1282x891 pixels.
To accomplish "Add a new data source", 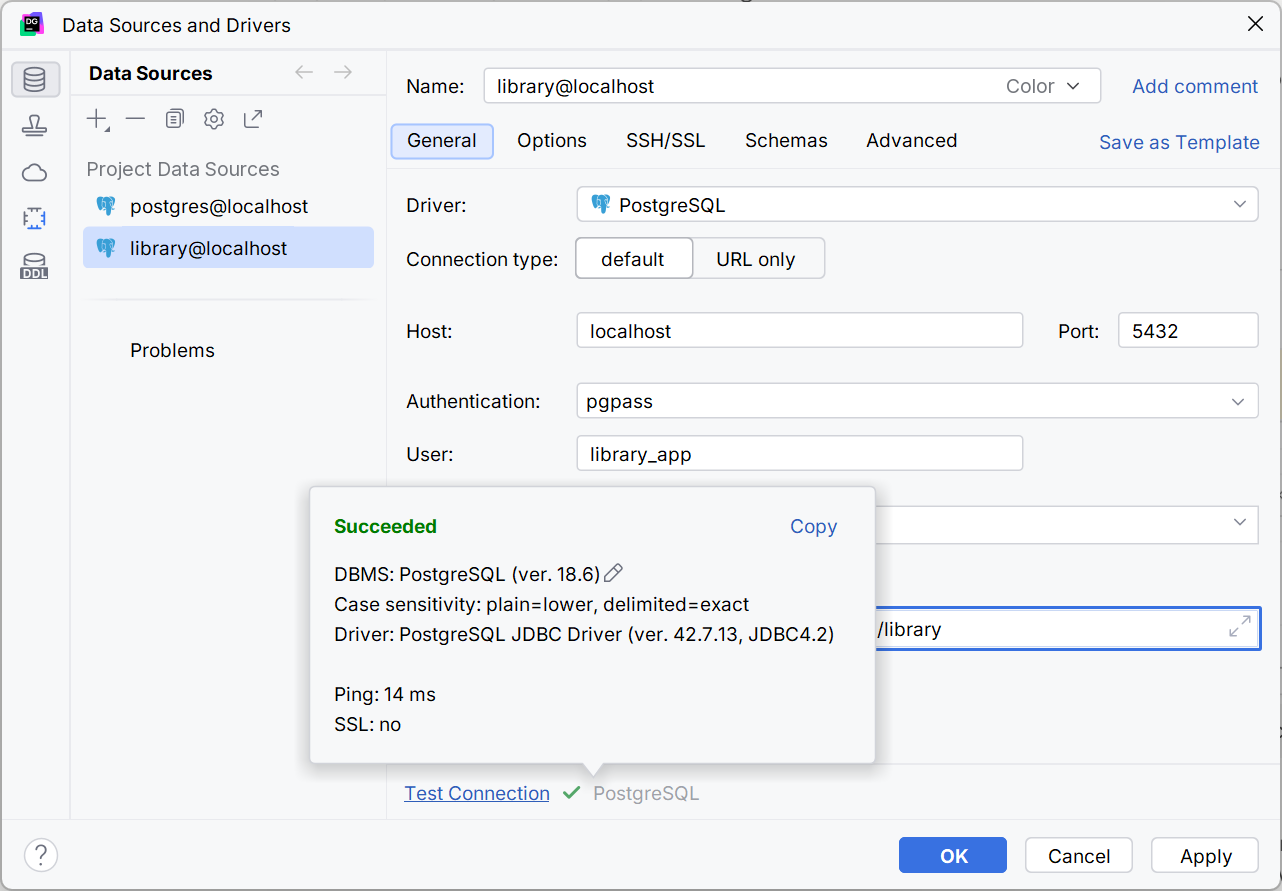I will [97, 120].
